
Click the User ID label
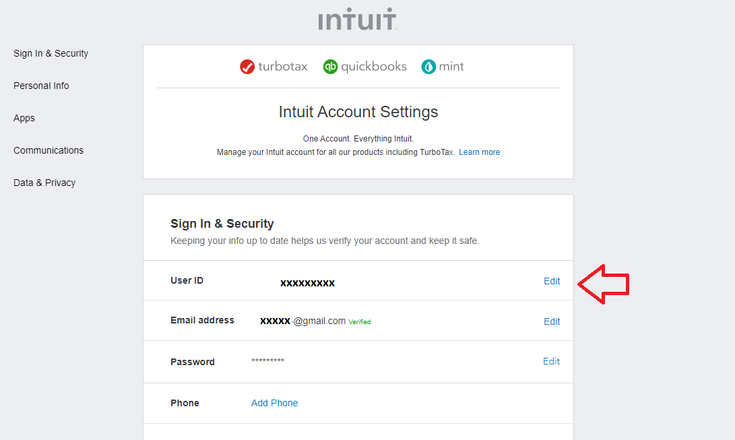[x=187, y=281]
